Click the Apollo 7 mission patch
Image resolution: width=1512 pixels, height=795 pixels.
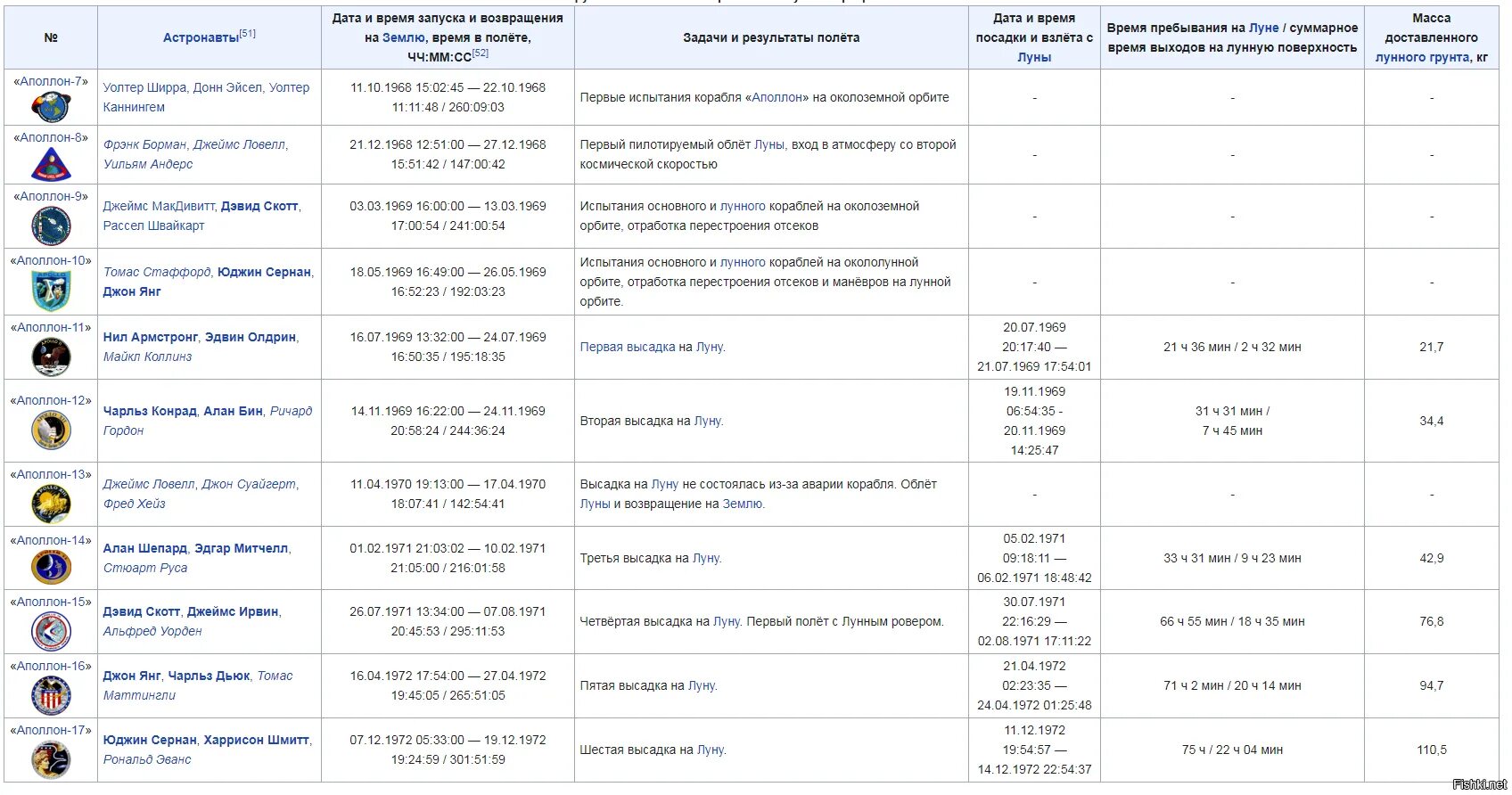[x=51, y=107]
